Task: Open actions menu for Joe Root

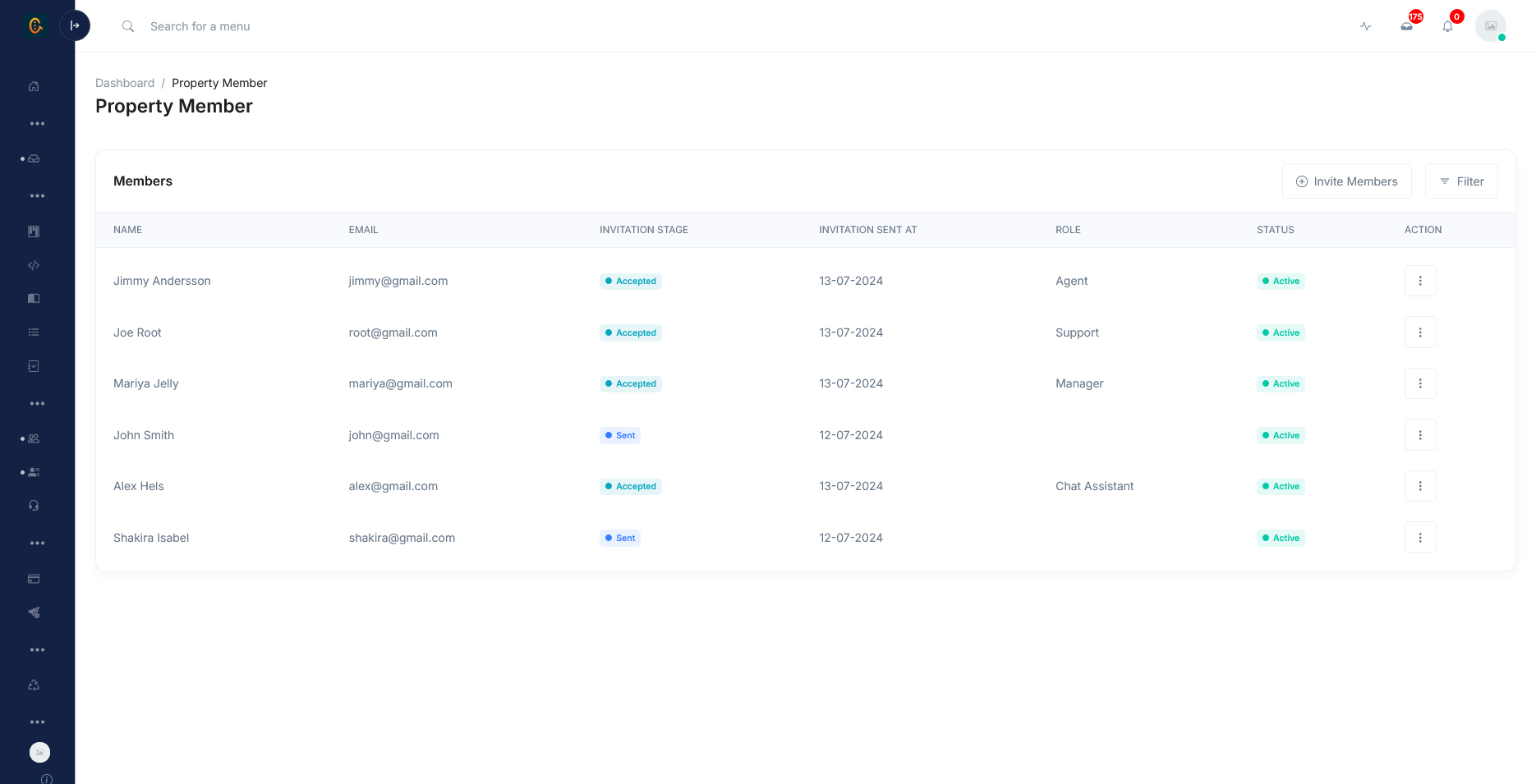Action: [1420, 332]
